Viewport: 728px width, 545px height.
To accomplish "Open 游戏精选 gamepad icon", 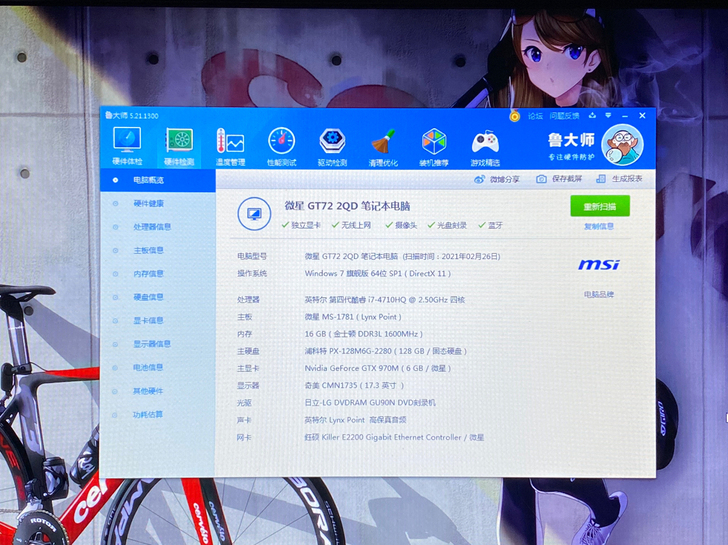I will coord(485,147).
